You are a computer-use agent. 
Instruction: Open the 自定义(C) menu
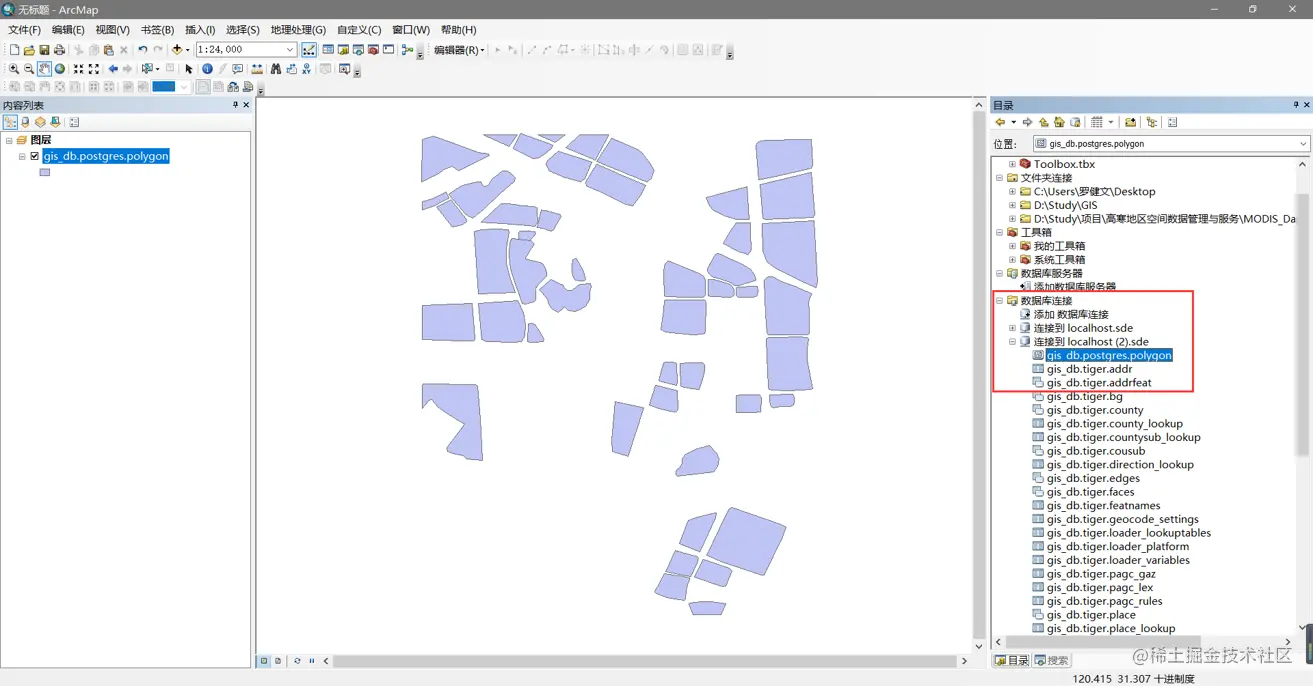click(359, 30)
